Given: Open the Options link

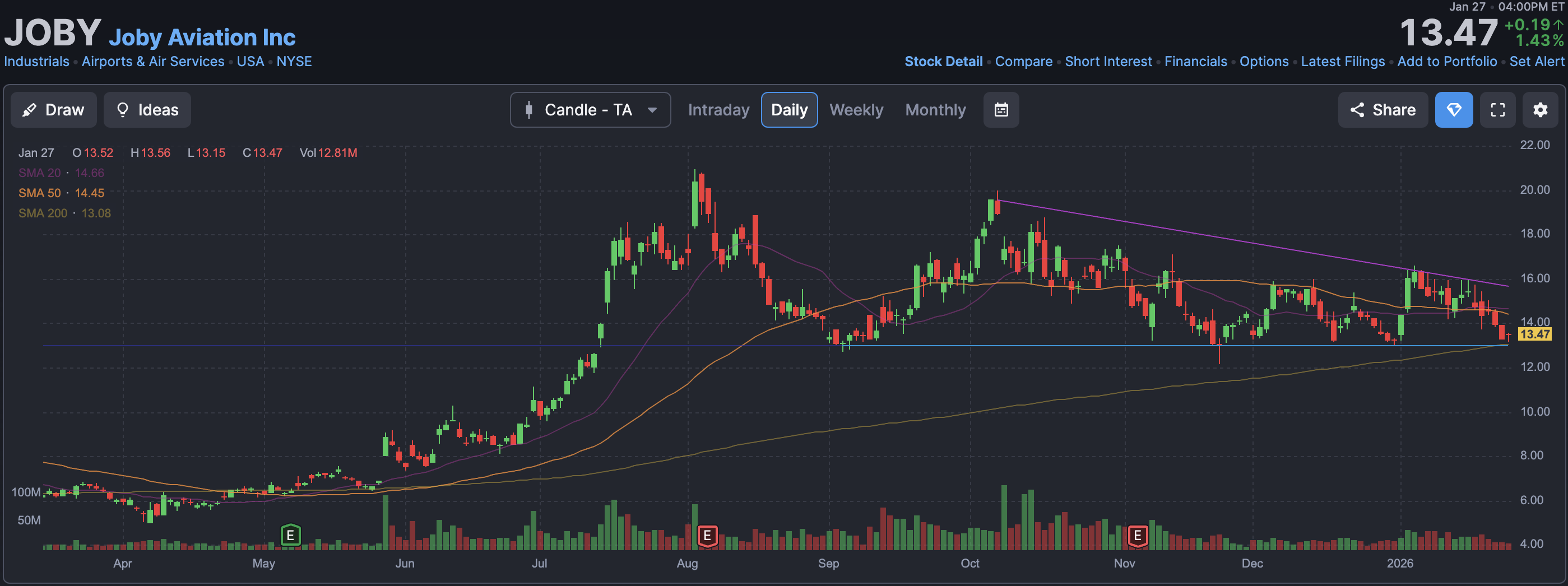Looking at the screenshot, I should [x=1264, y=62].
